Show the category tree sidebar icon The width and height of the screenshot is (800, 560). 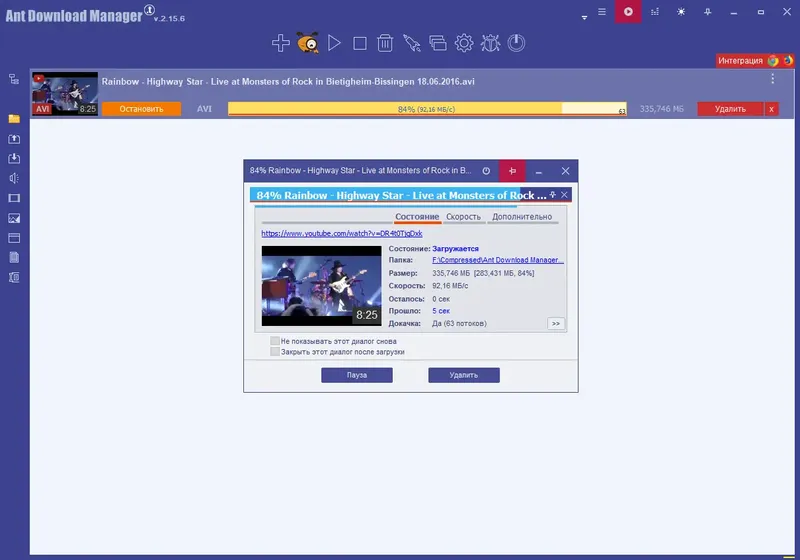pyautogui.click(x=14, y=79)
